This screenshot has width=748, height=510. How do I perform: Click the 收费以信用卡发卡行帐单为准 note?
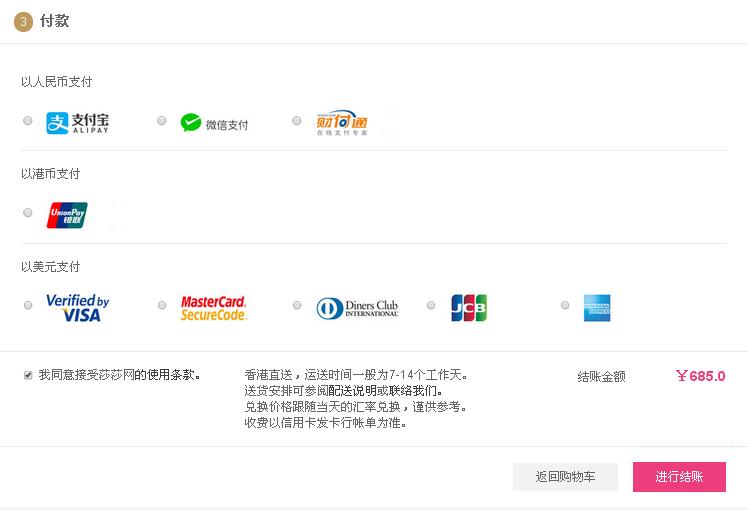pyautogui.click(x=325, y=423)
